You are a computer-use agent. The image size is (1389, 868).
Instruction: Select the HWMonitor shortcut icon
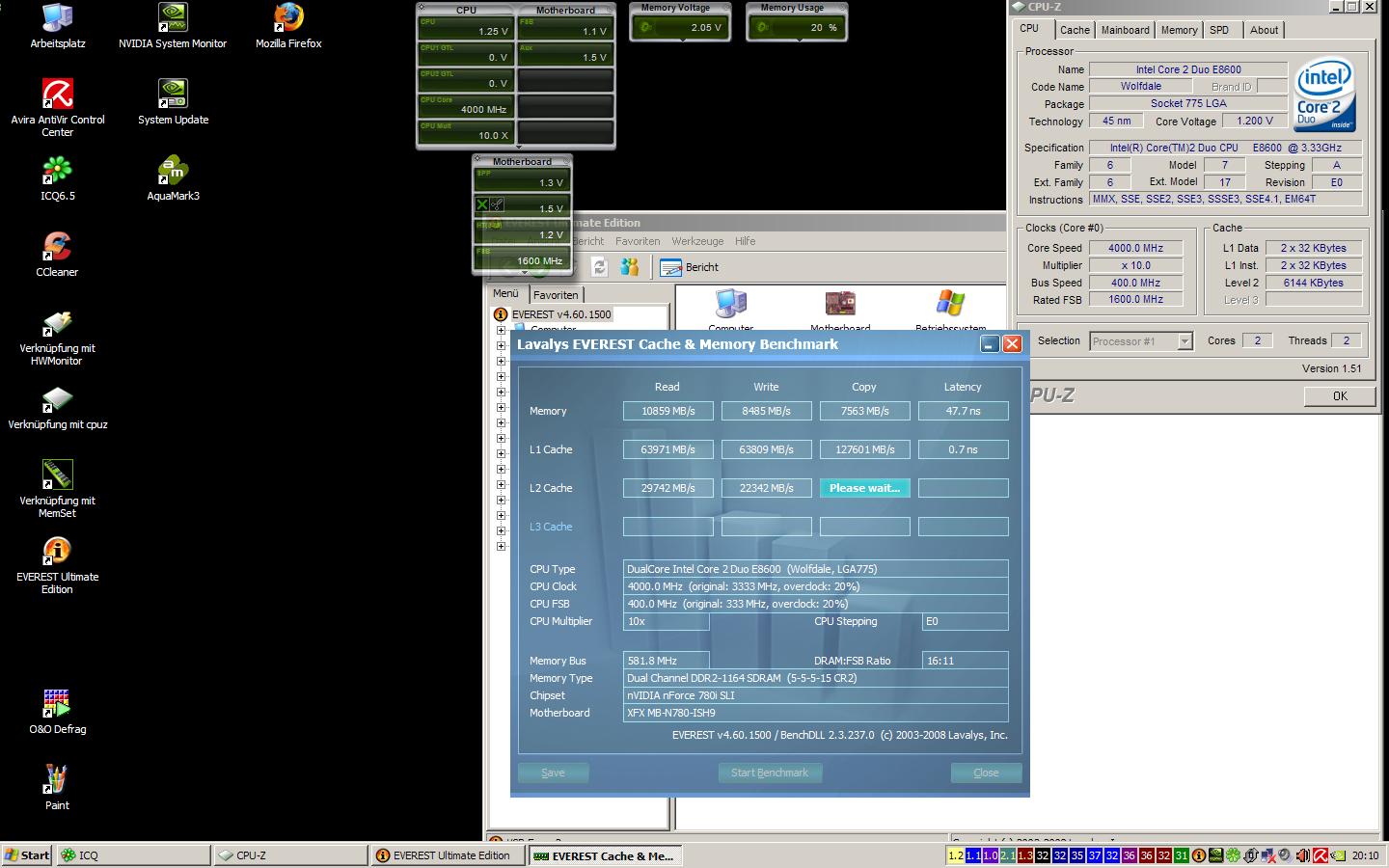pos(57,337)
